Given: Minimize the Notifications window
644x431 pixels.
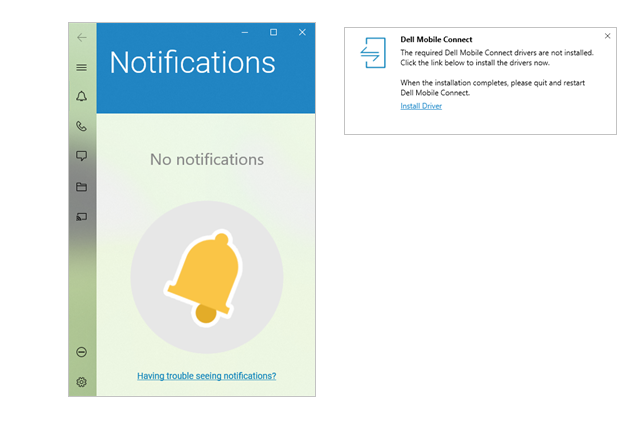Looking at the screenshot, I should 245,32.
